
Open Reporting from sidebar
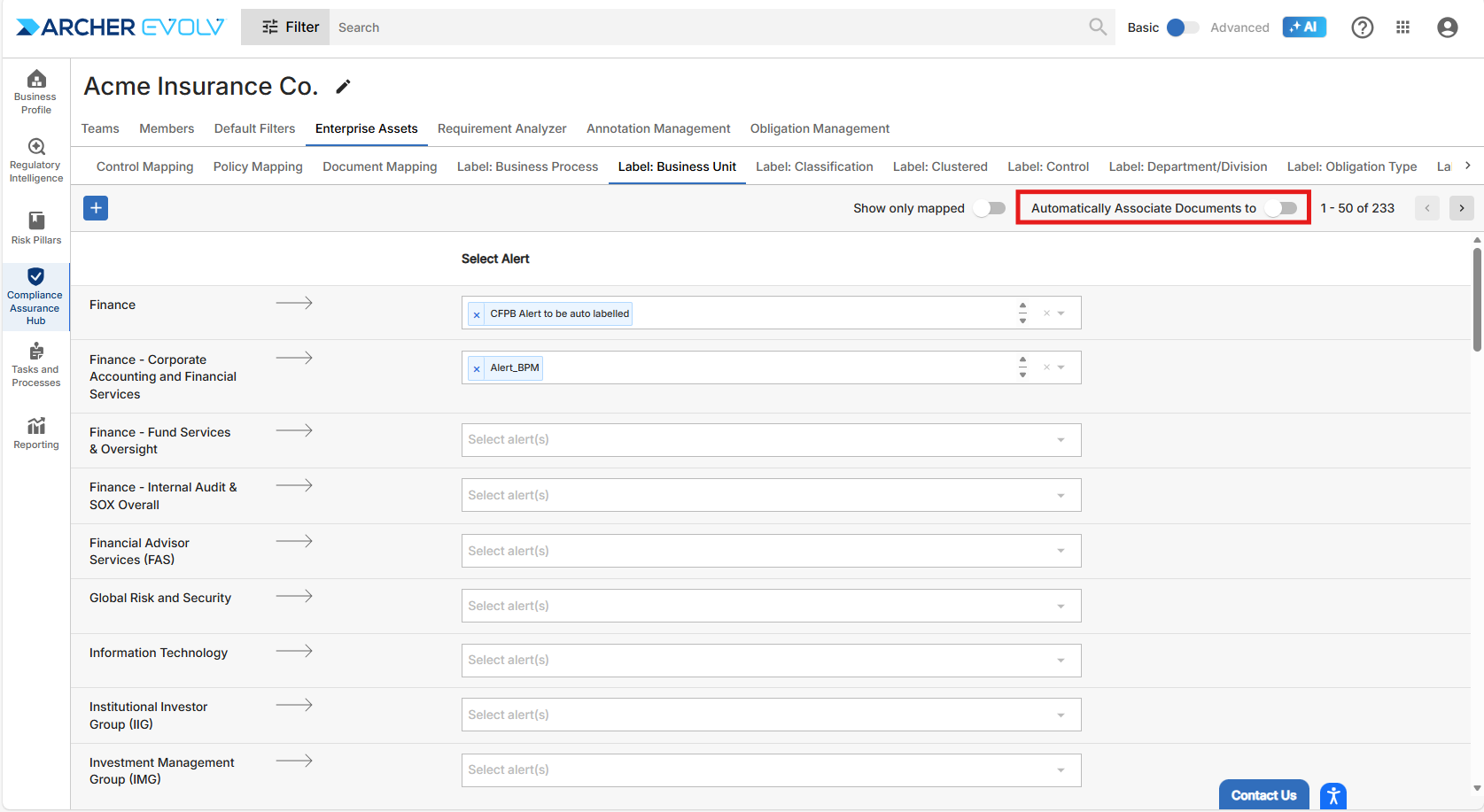(x=35, y=433)
